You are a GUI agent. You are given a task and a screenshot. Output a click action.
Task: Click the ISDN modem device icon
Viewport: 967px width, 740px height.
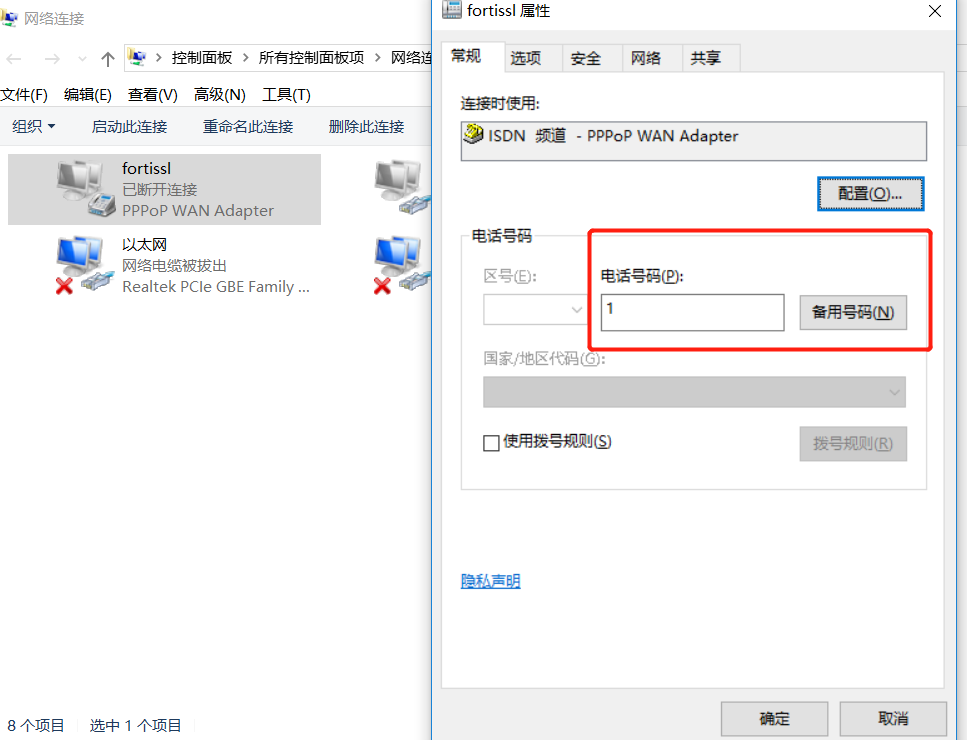click(473, 134)
